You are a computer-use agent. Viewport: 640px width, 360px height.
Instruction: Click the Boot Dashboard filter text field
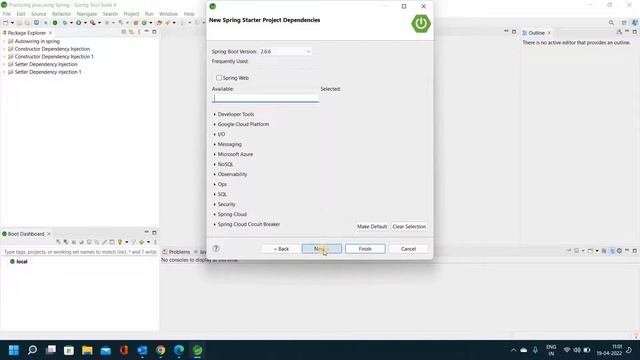[80, 252]
